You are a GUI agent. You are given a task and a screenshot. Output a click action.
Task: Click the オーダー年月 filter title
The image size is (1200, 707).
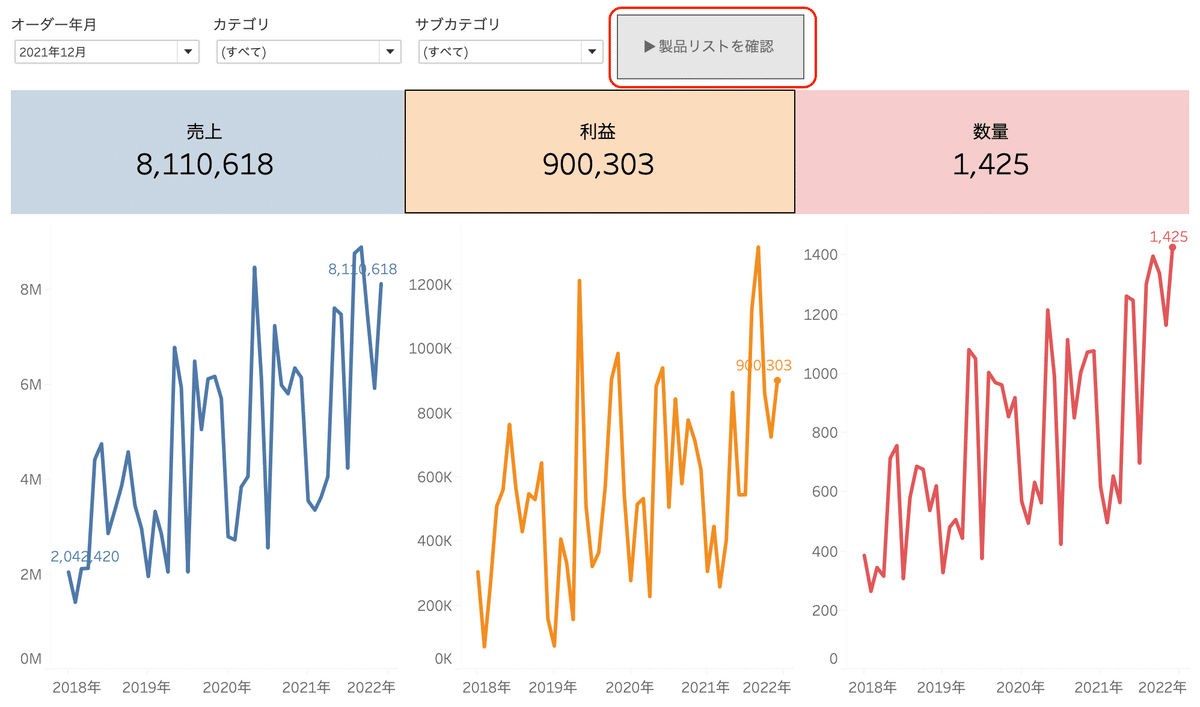click(x=54, y=23)
